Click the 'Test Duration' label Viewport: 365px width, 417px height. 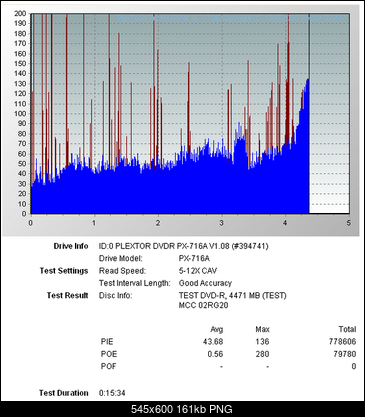[64, 393]
